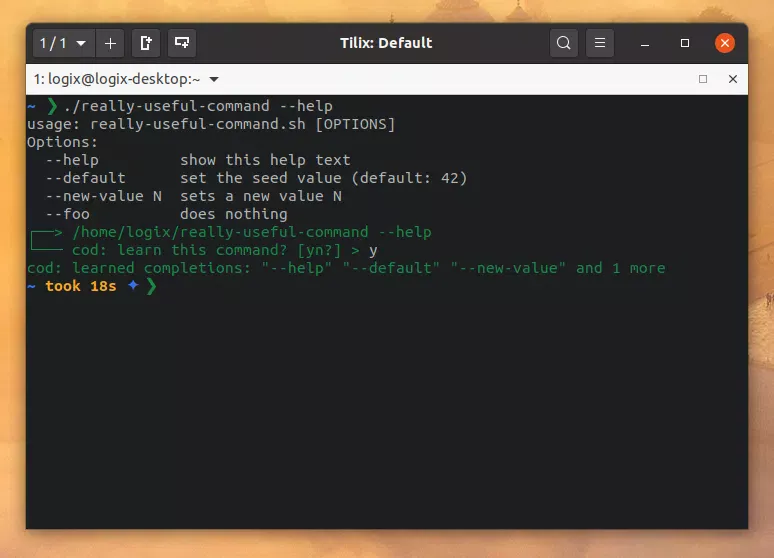Open the terminal search magnifier
Viewport: 774px width, 558px height.
point(564,43)
